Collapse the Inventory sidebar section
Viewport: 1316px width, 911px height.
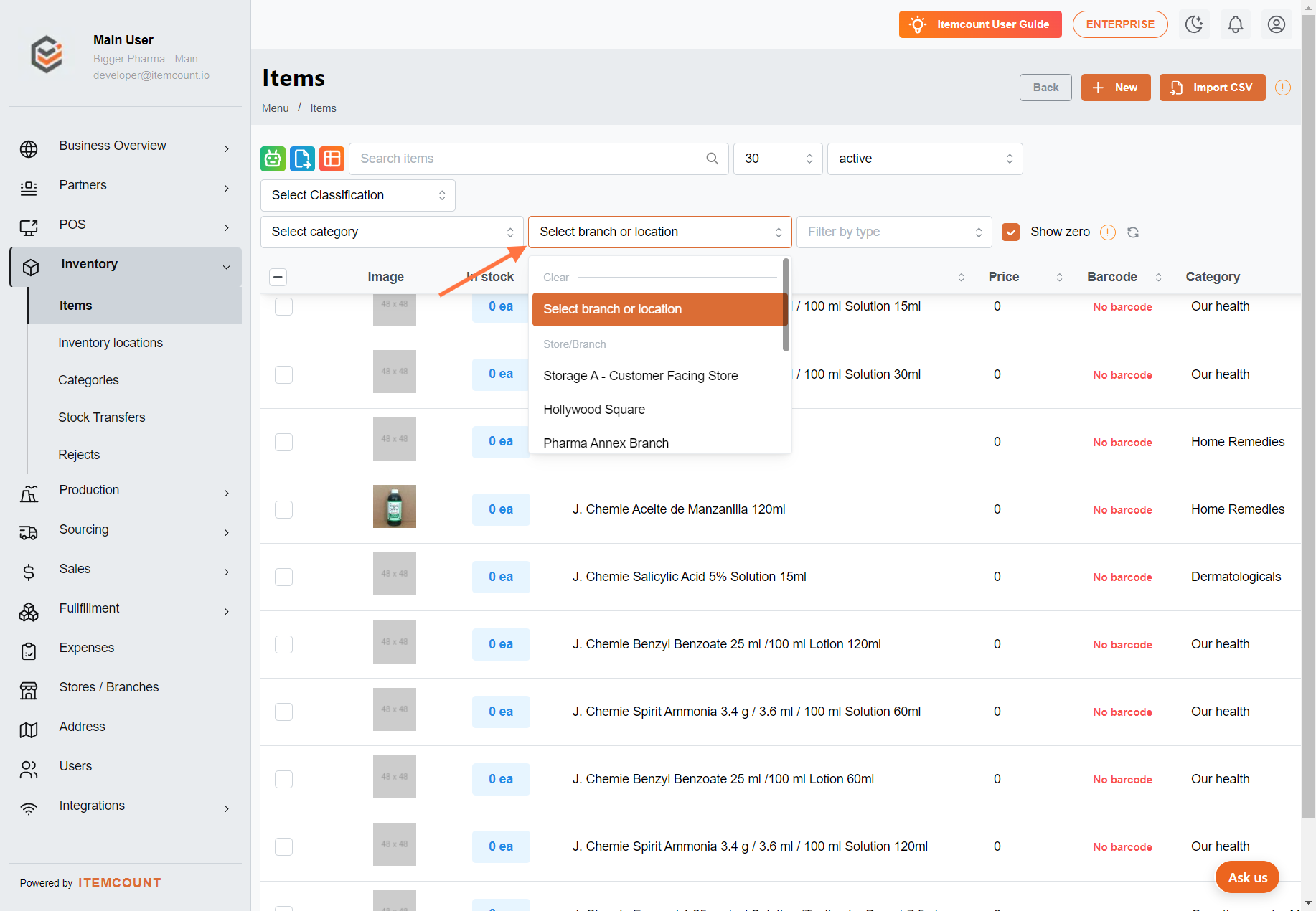pos(126,267)
